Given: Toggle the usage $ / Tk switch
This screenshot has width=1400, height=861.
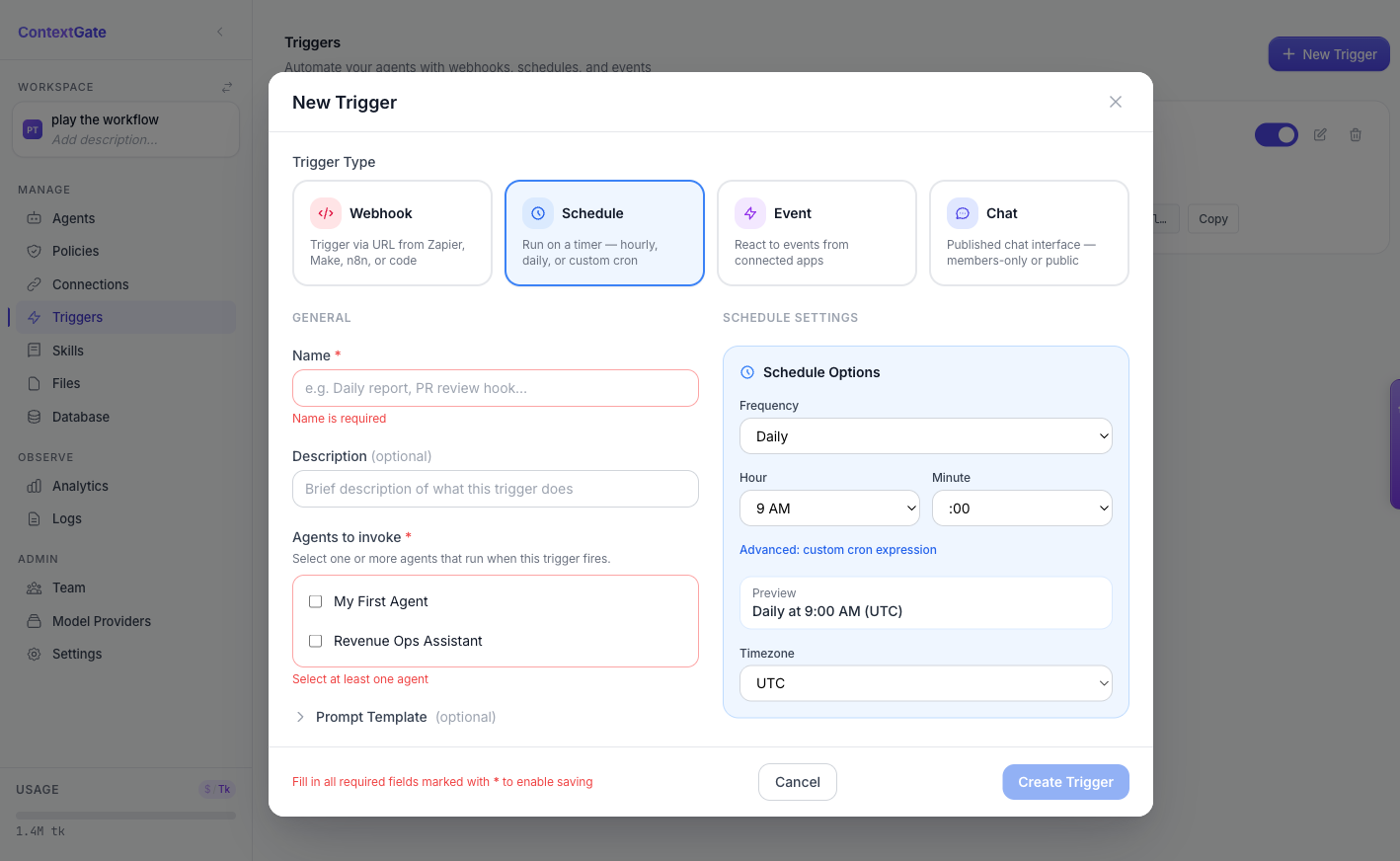Looking at the screenshot, I should tap(217, 789).
